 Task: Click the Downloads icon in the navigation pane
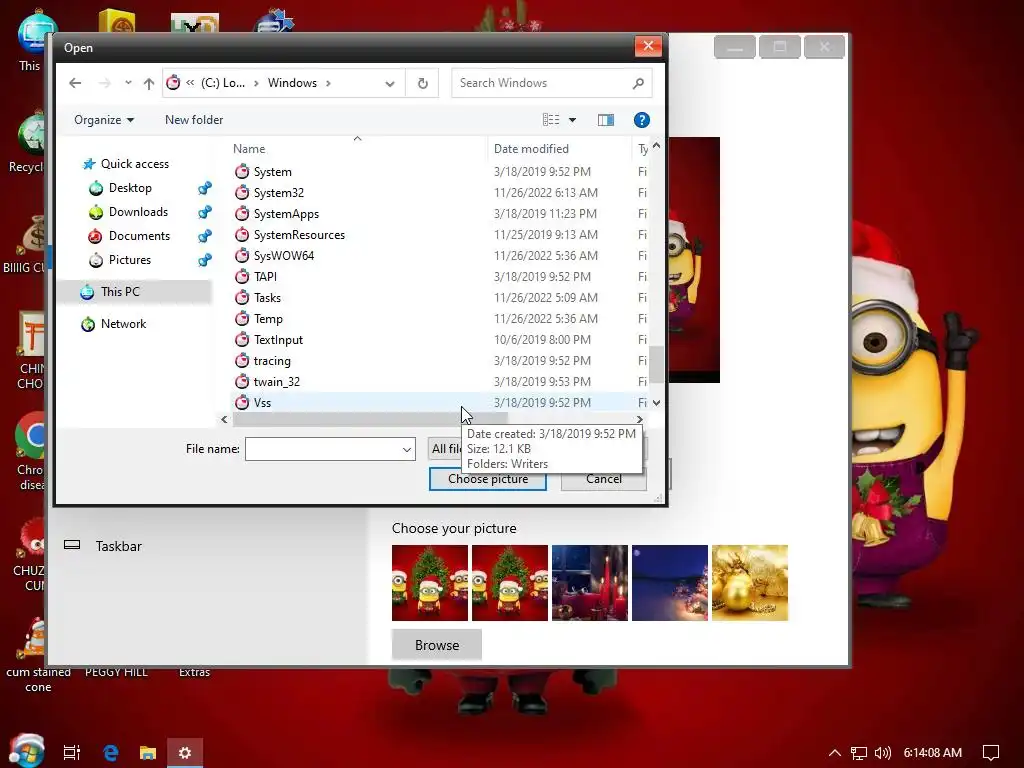tap(96, 212)
